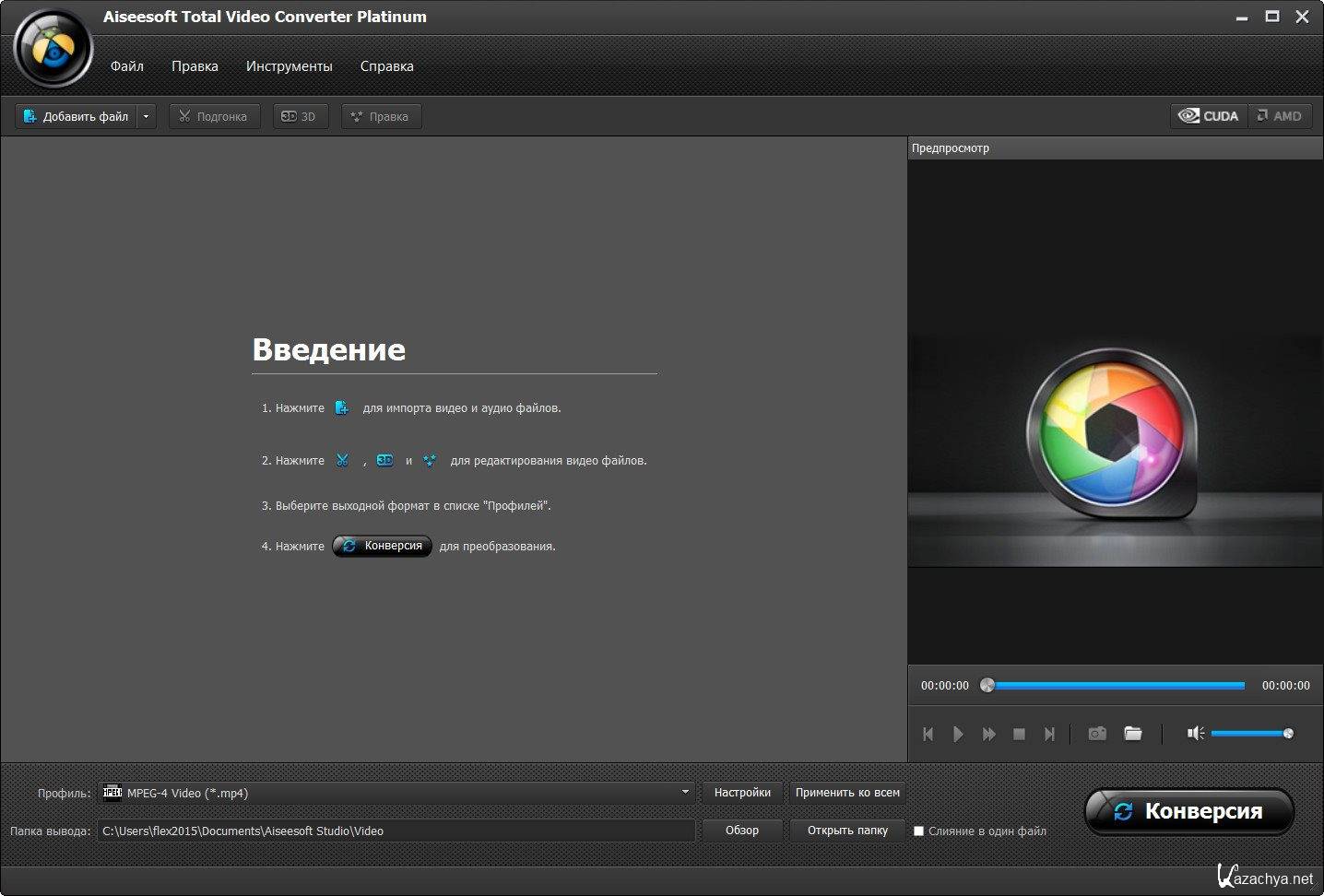
Task: Open the 3D settings tool
Action: click(300, 116)
